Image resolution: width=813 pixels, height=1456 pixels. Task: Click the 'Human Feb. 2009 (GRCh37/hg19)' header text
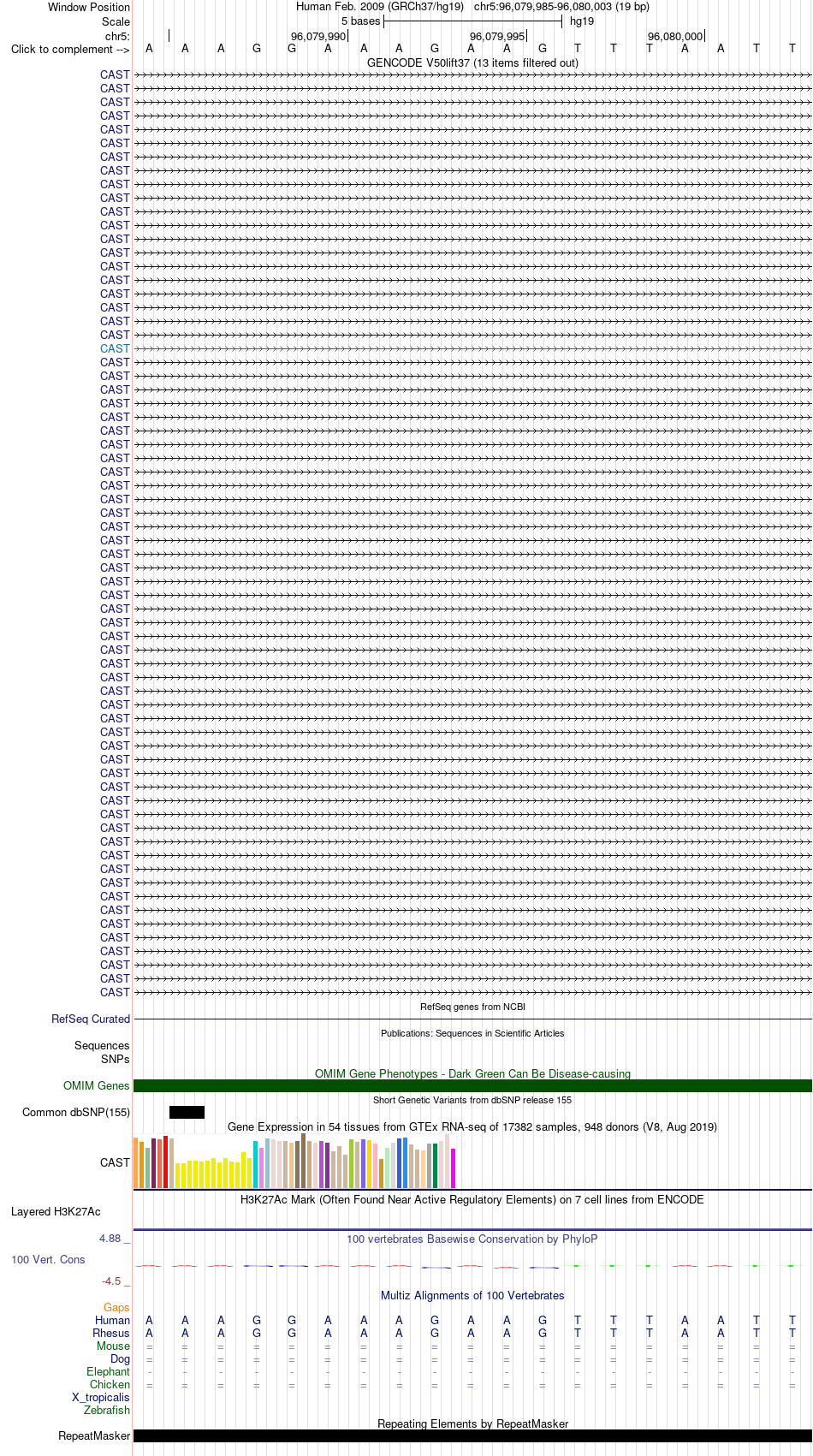tap(380, 8)
